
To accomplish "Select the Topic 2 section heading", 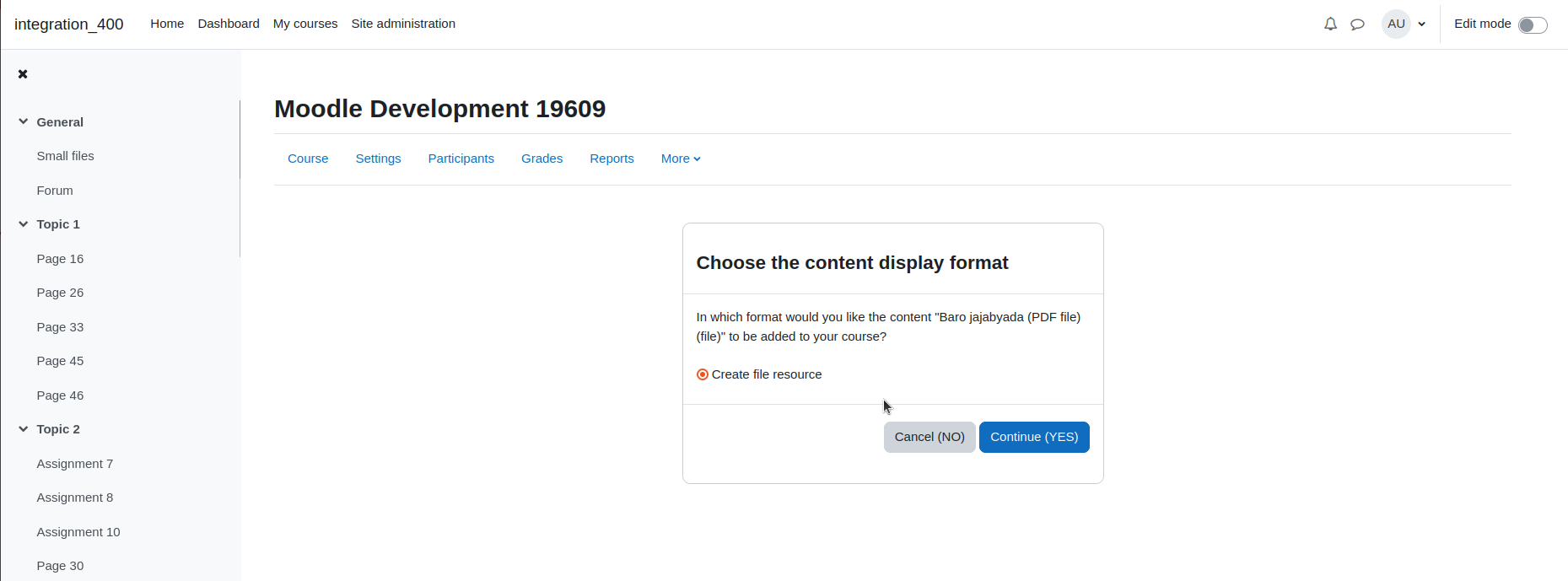I will [58, 429].
